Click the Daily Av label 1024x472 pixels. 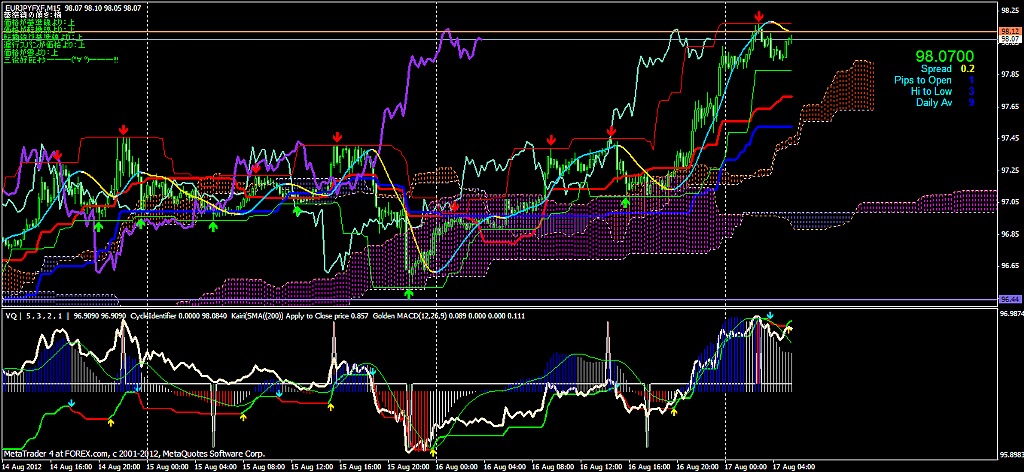point(933,102)
